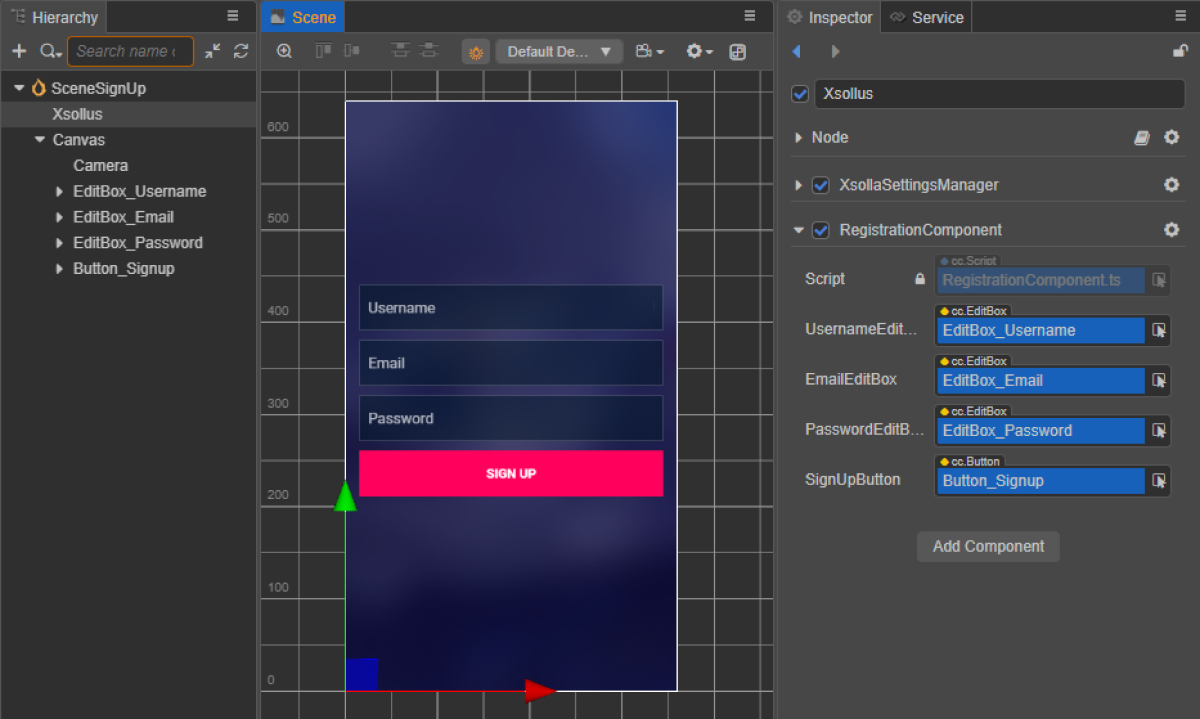Click the pink SIGN UP button in scene

point(511,473)
